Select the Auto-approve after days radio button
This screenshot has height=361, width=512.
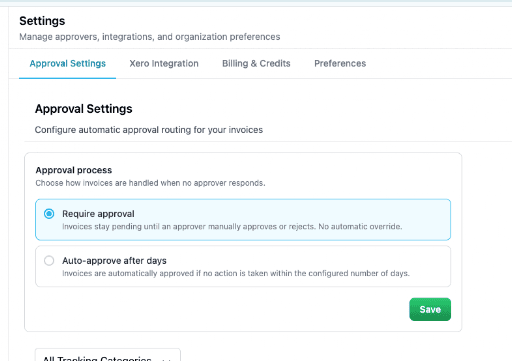[49, 260]
